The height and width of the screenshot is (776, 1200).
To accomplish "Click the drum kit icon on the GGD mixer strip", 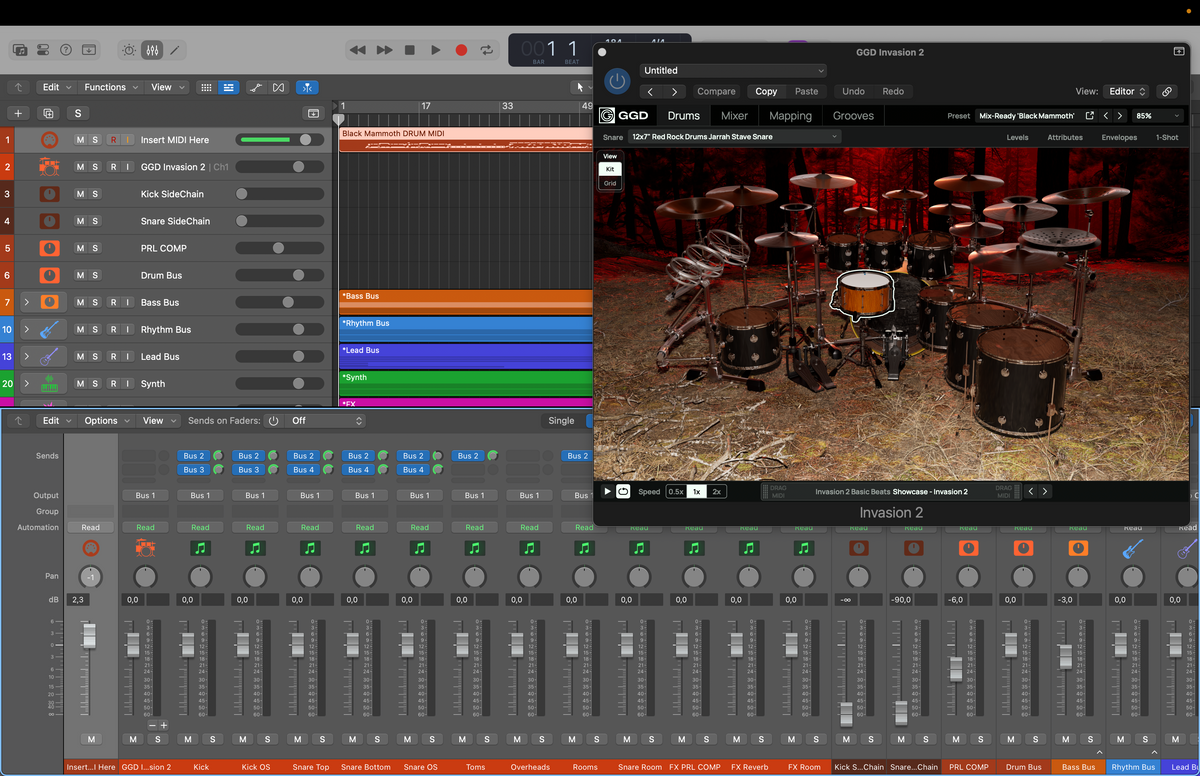I will click(x=145, y=548).
